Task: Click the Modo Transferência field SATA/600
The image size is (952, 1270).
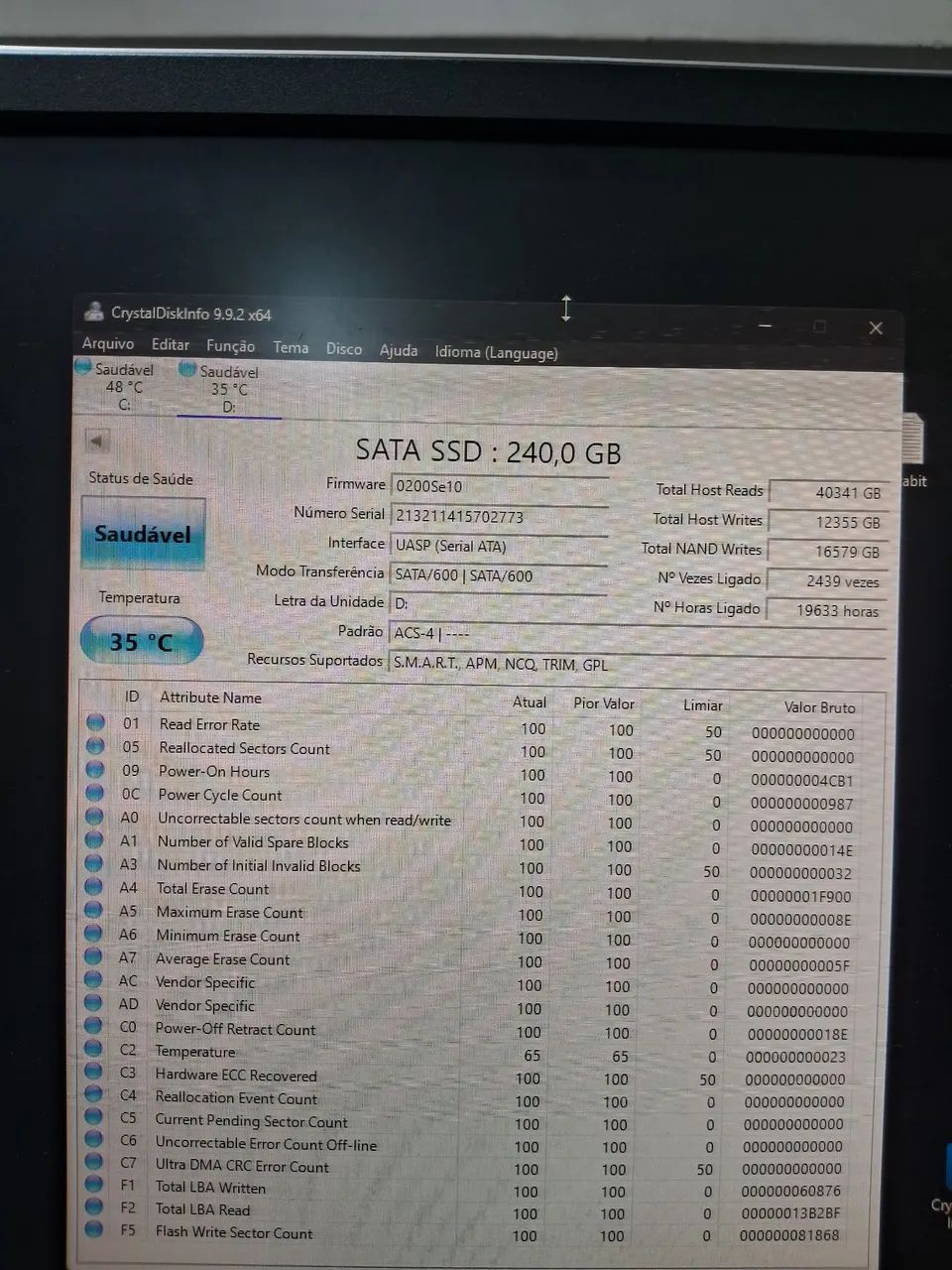Action: [498, 575]
